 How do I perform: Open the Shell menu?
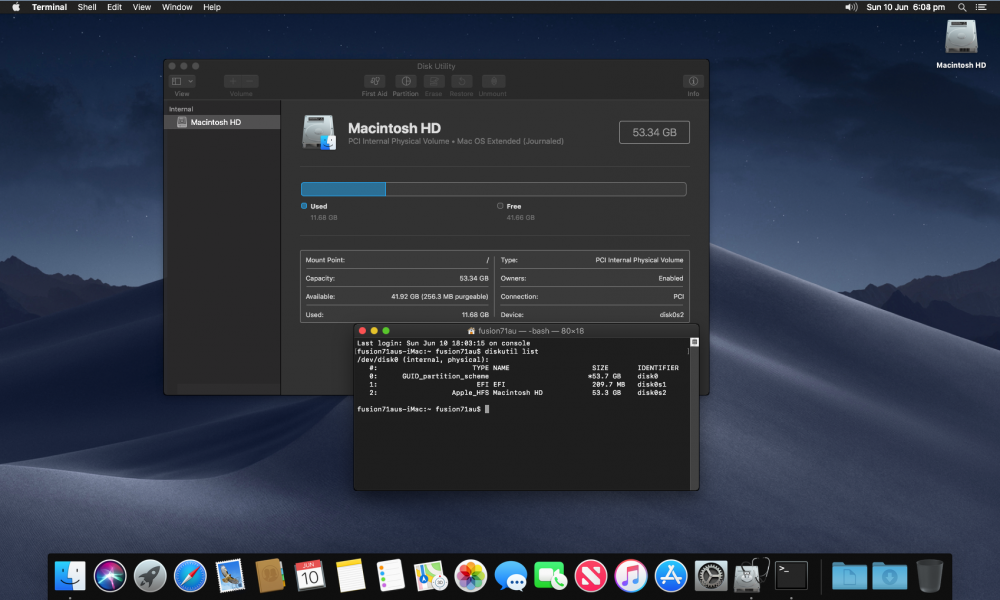87,7
